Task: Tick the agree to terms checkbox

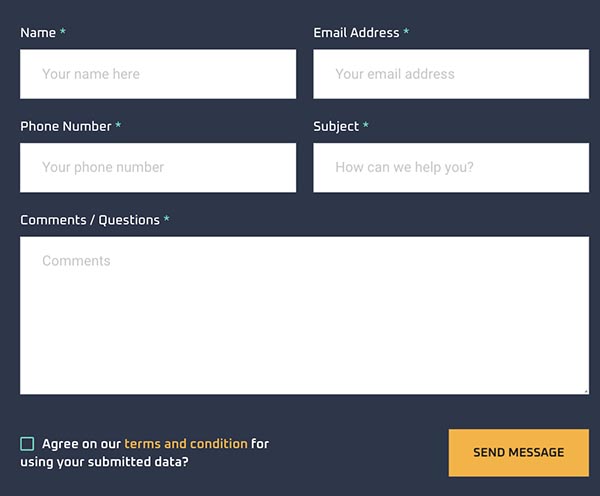Action: [27, 444]
